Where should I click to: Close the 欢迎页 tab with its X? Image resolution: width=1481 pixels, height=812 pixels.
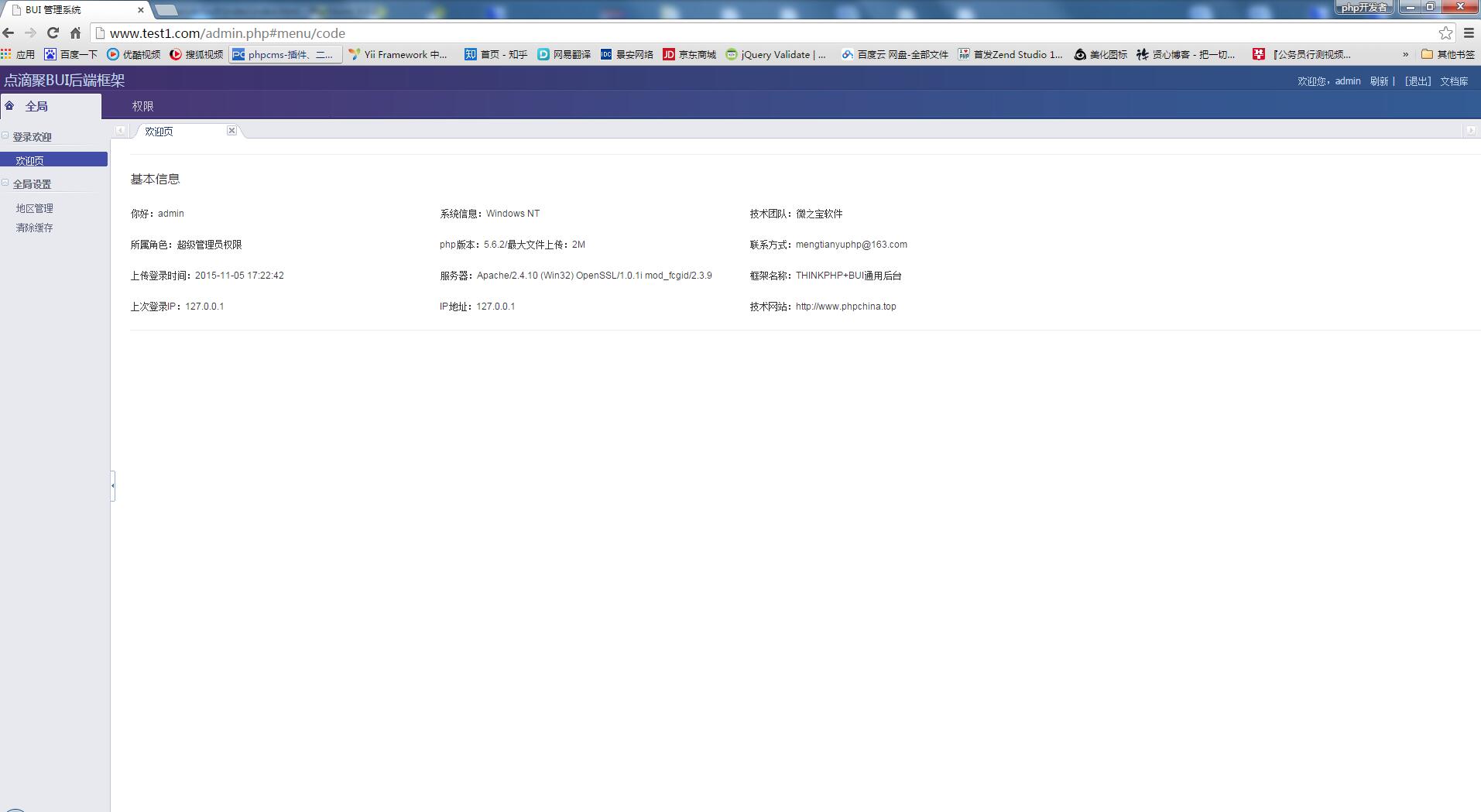click(x=231, y=130)
